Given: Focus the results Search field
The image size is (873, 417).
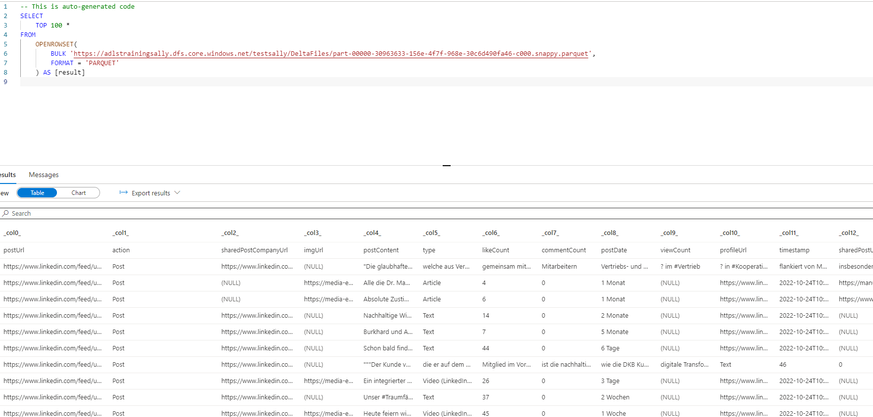Looking at the screenshot, I should [x=436, y=213].
